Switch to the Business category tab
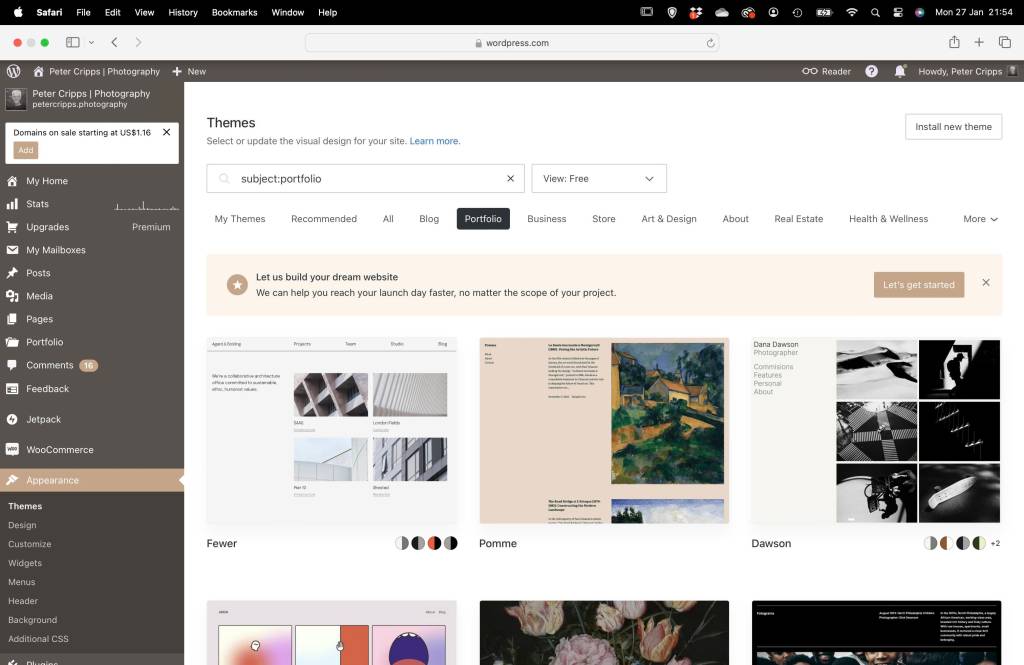The height and width of the screenshot is (665, 1024). coord(546,219)
